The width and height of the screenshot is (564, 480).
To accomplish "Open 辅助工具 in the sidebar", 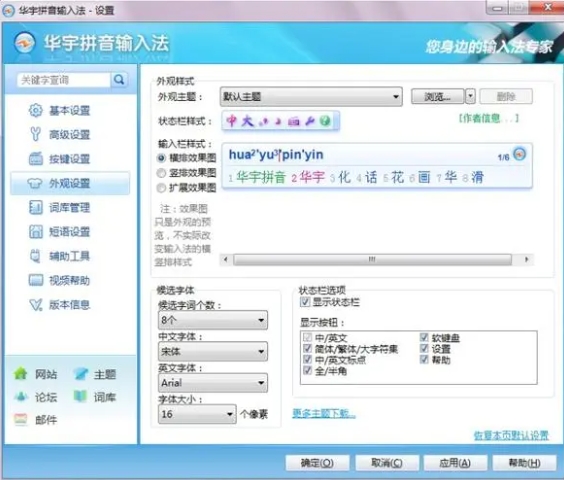I will point(70,256).
